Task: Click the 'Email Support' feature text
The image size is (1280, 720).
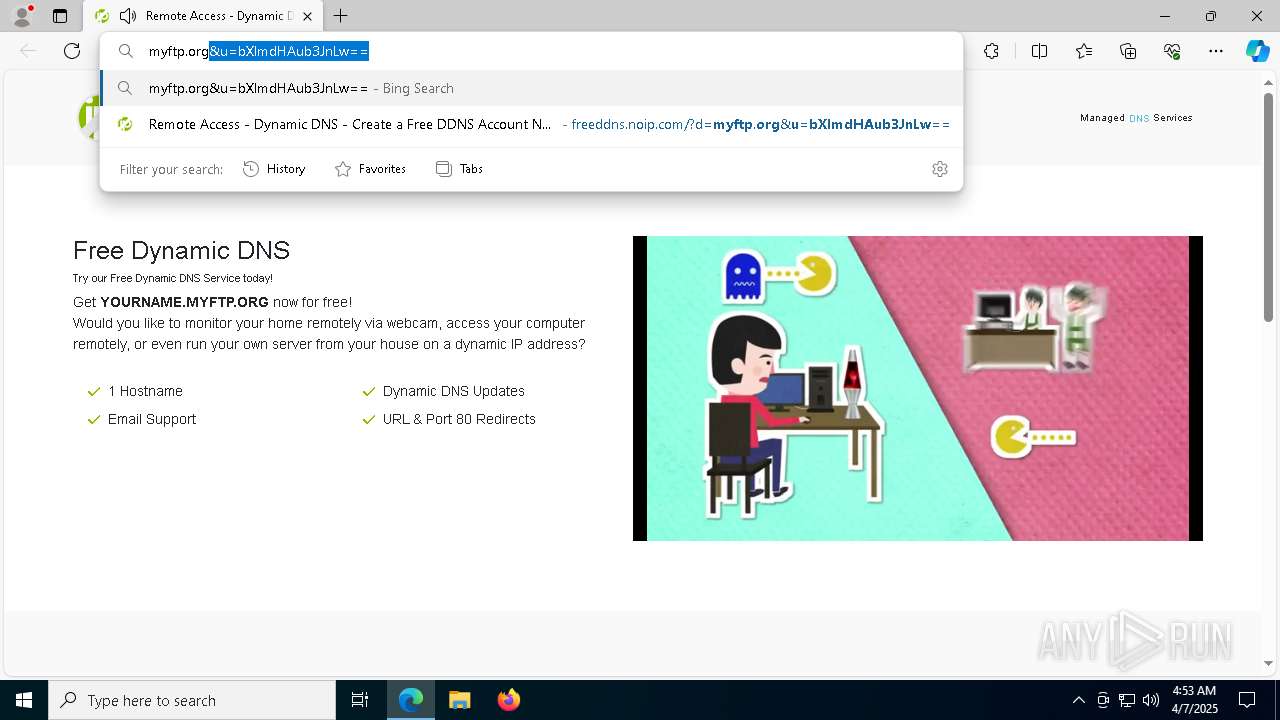Action: click(152, 419)
